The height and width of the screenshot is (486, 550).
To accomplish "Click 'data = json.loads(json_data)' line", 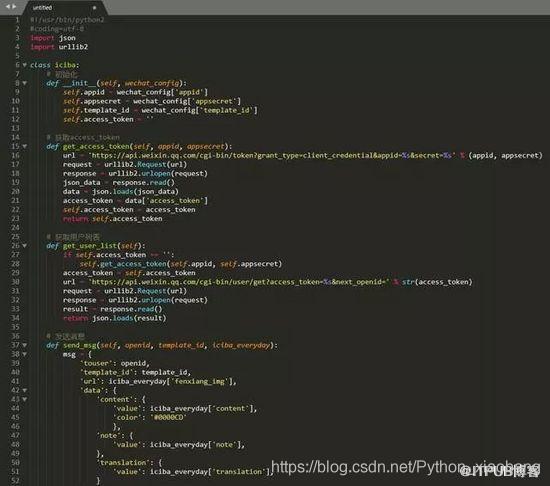I will pyautogui.click(x=121, y=192).
